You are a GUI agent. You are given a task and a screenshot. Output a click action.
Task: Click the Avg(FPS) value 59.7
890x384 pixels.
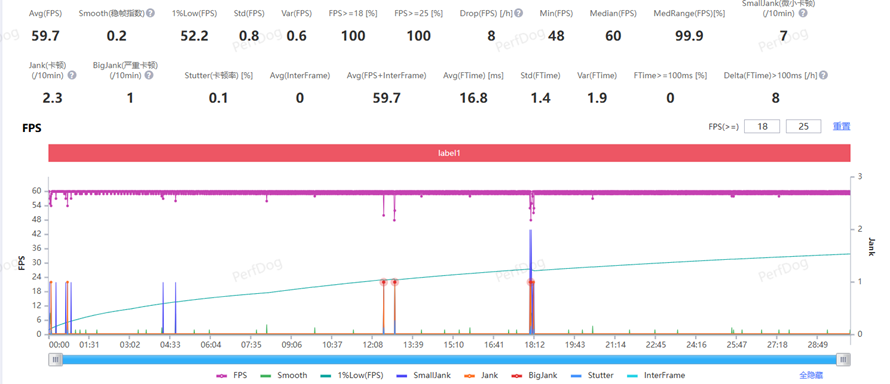pos(45,36)
